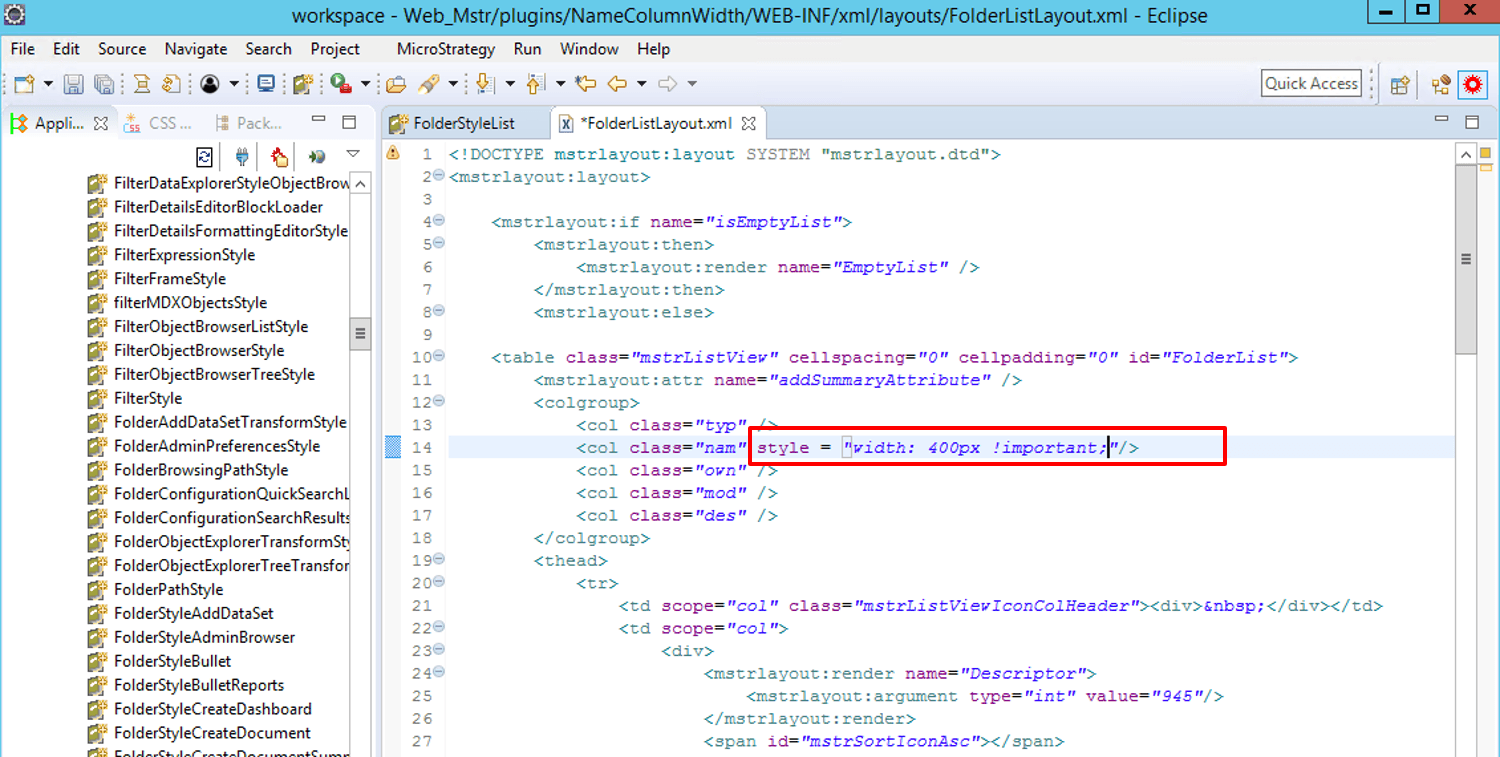Collapse the thead fold on line 19
Viewport: 1500px width, 757px height.
click(x=440, y=560)
